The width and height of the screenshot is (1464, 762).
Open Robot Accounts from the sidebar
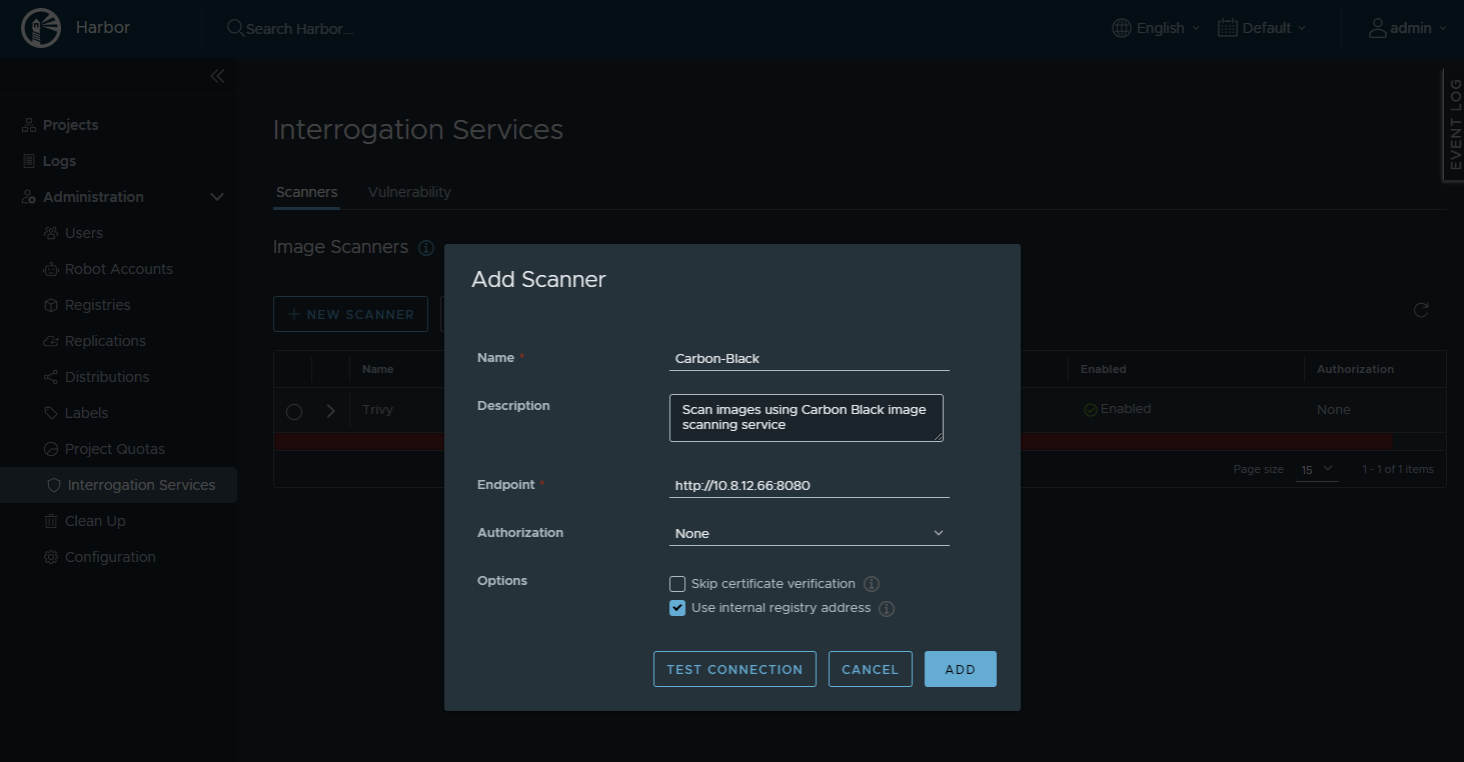tap(118, 269)
